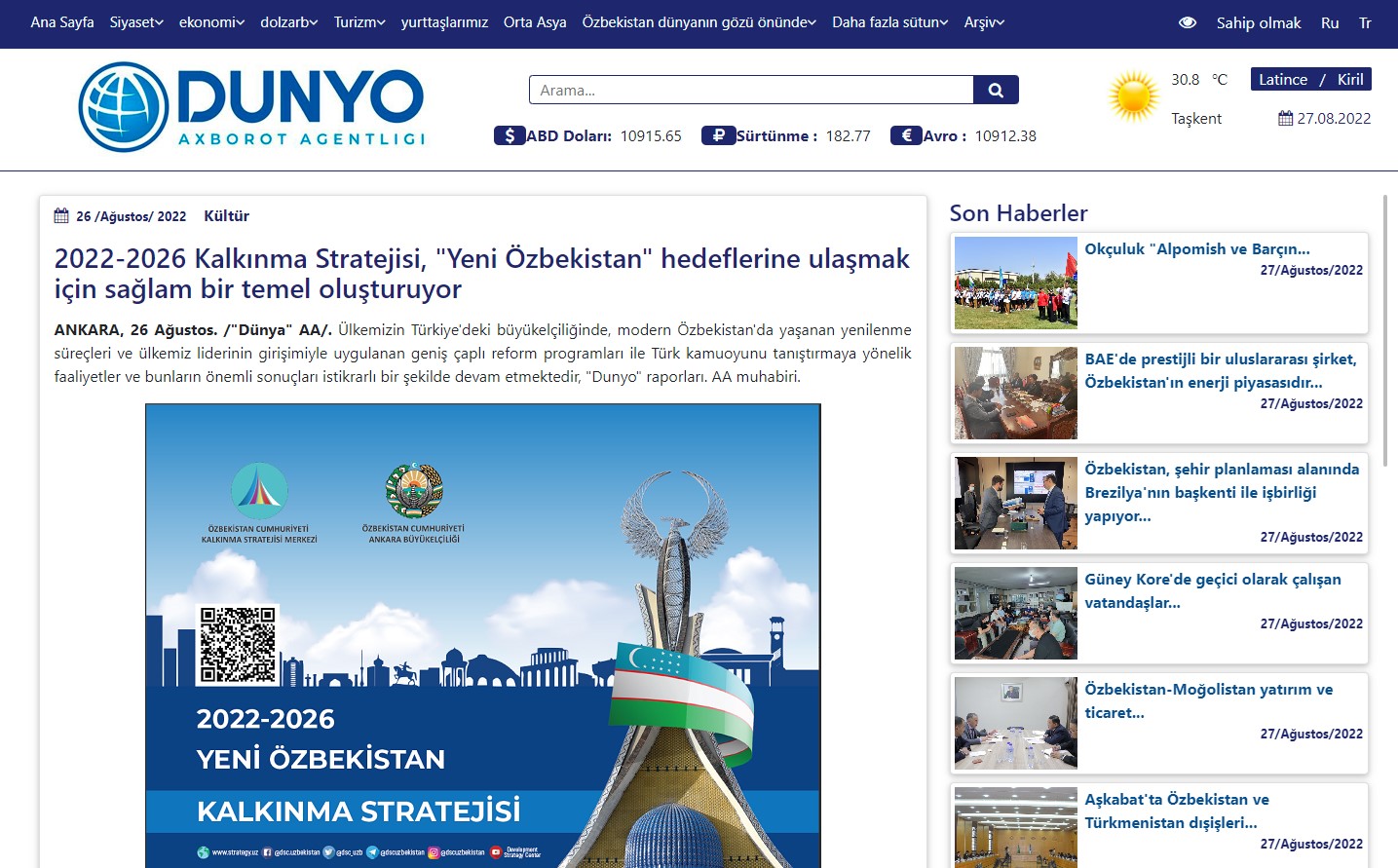Screen dimensions: 1398x868
Task: Switch script to Kiril
Action: pyautogui.click(x=1349, y=80)
